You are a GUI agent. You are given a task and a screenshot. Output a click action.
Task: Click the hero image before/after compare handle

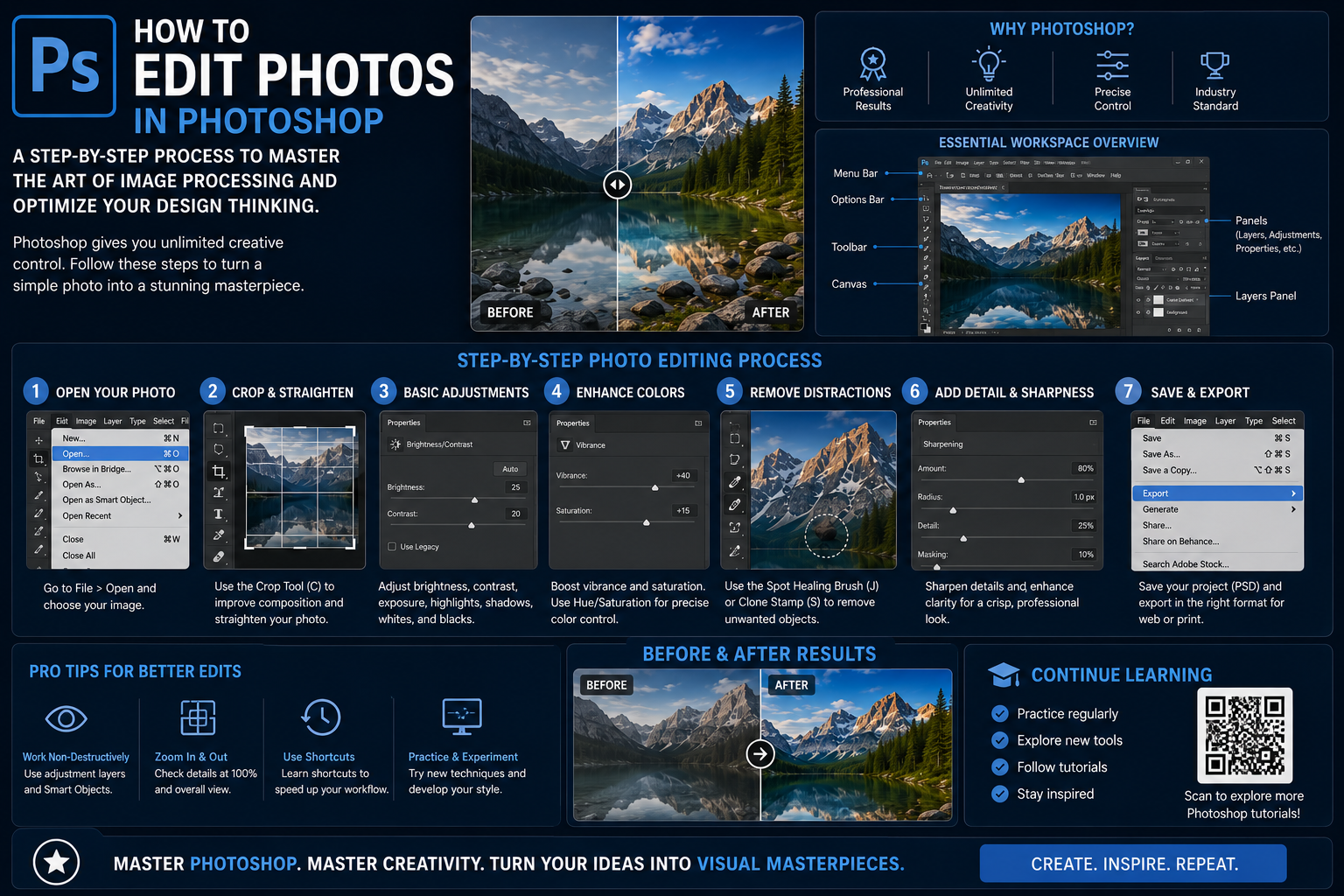point(618,185)
